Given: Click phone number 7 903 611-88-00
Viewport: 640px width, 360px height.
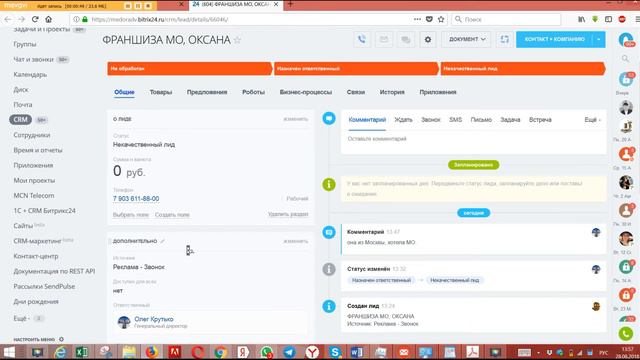Looking at the screenshot, I should 136,199.
